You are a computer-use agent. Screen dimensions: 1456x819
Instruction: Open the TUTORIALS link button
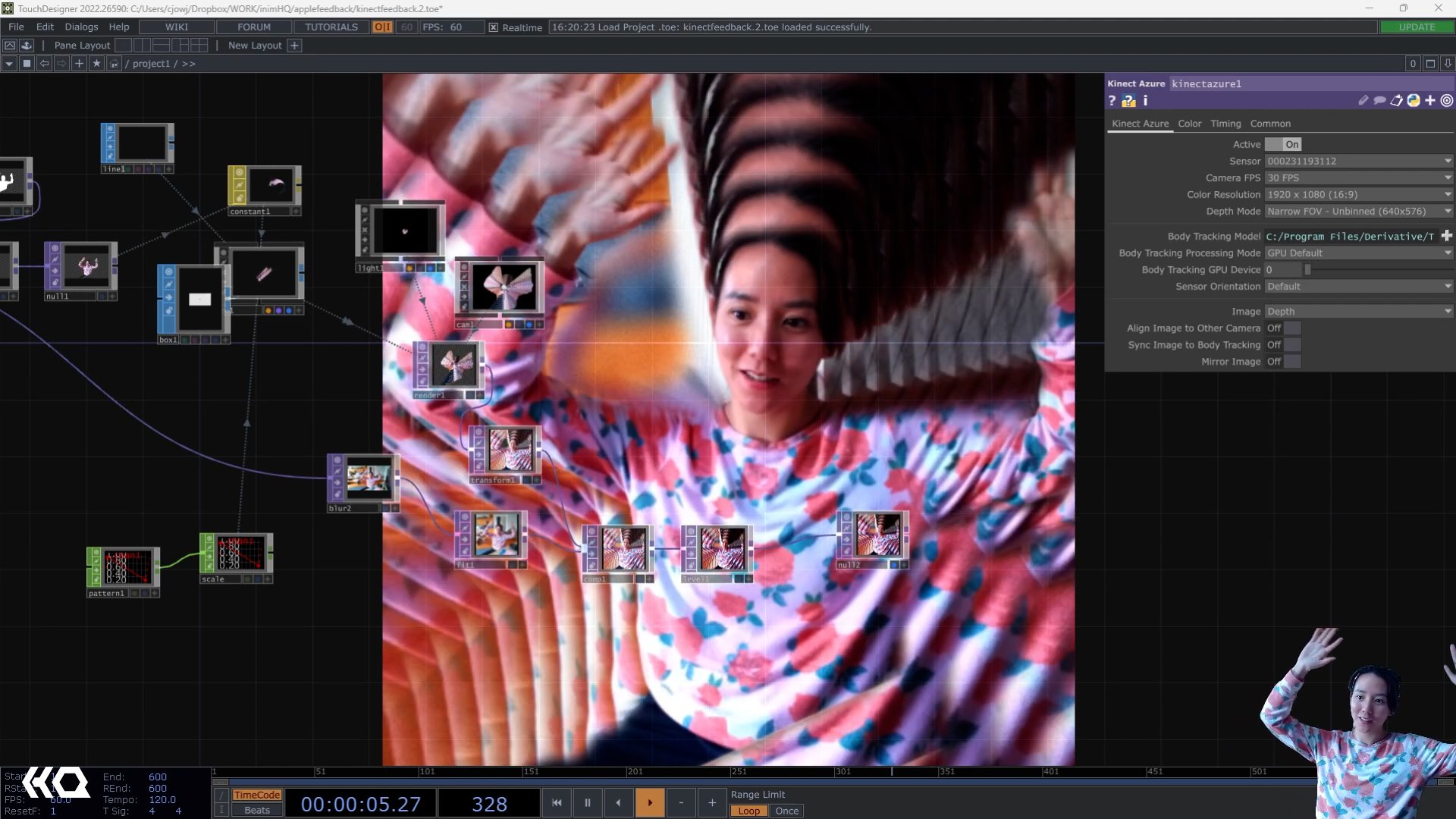331,27
